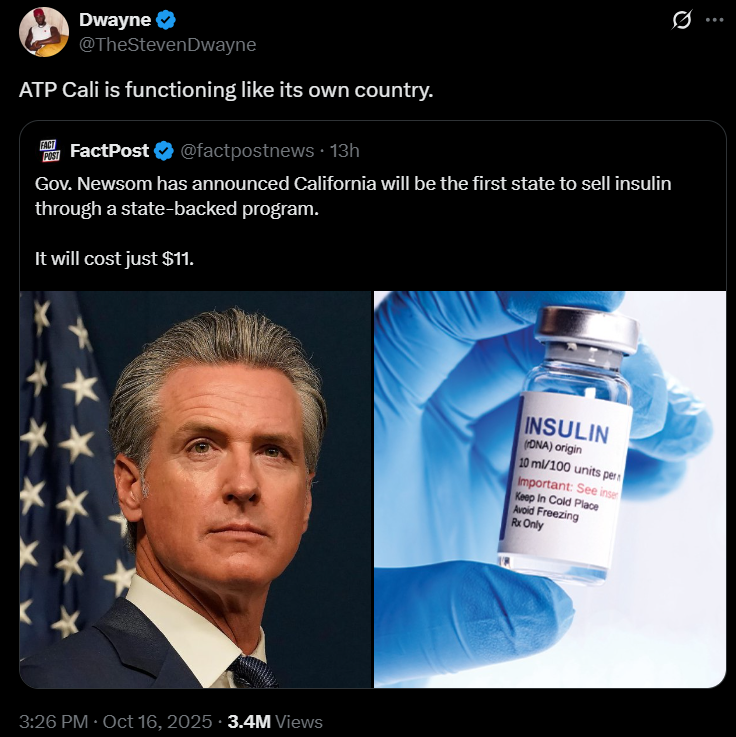Click the 'ATP Cali is functioning' tweet text
The image size is (736, 737).
pyautogui.click(x=226, y=90)
